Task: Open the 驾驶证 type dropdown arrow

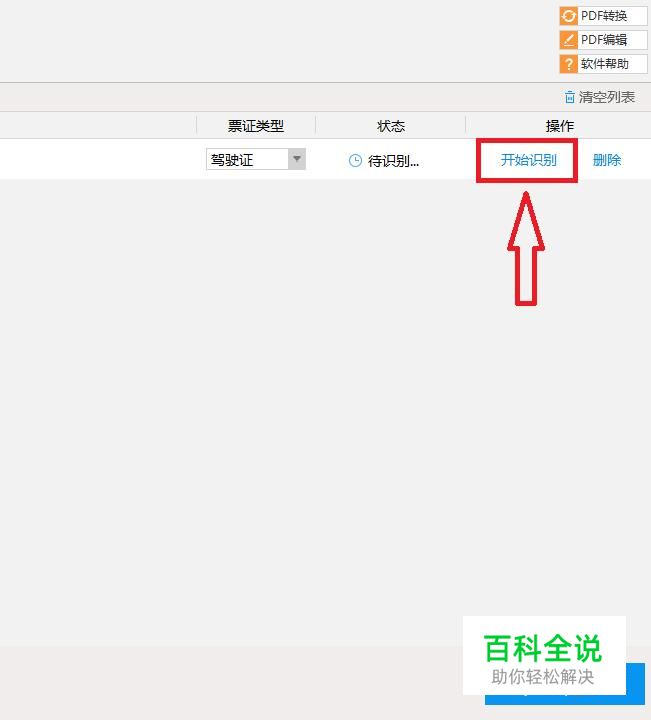Action: [x=297, y=159]
